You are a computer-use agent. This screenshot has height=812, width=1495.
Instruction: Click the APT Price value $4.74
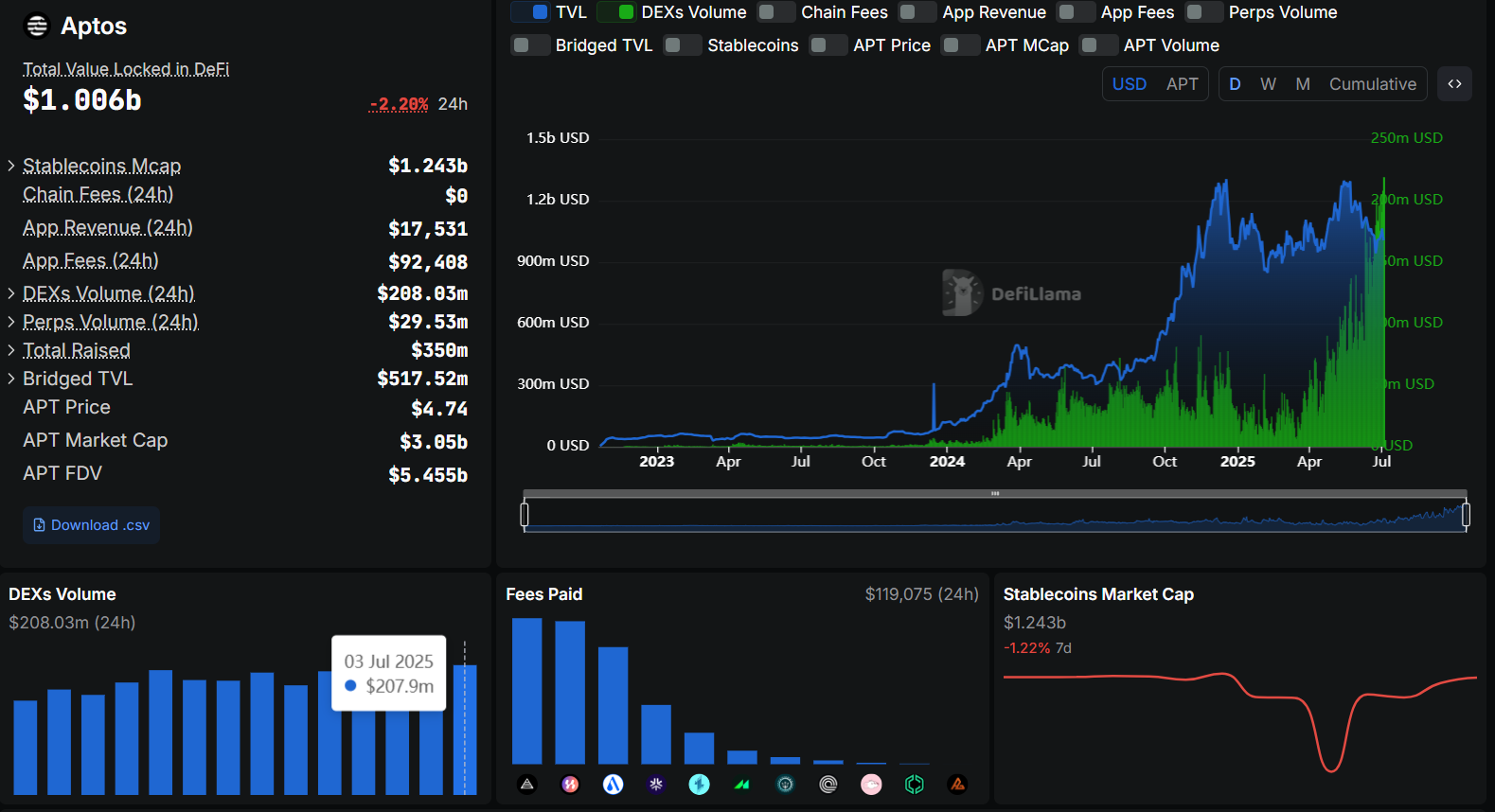[439, 409]
